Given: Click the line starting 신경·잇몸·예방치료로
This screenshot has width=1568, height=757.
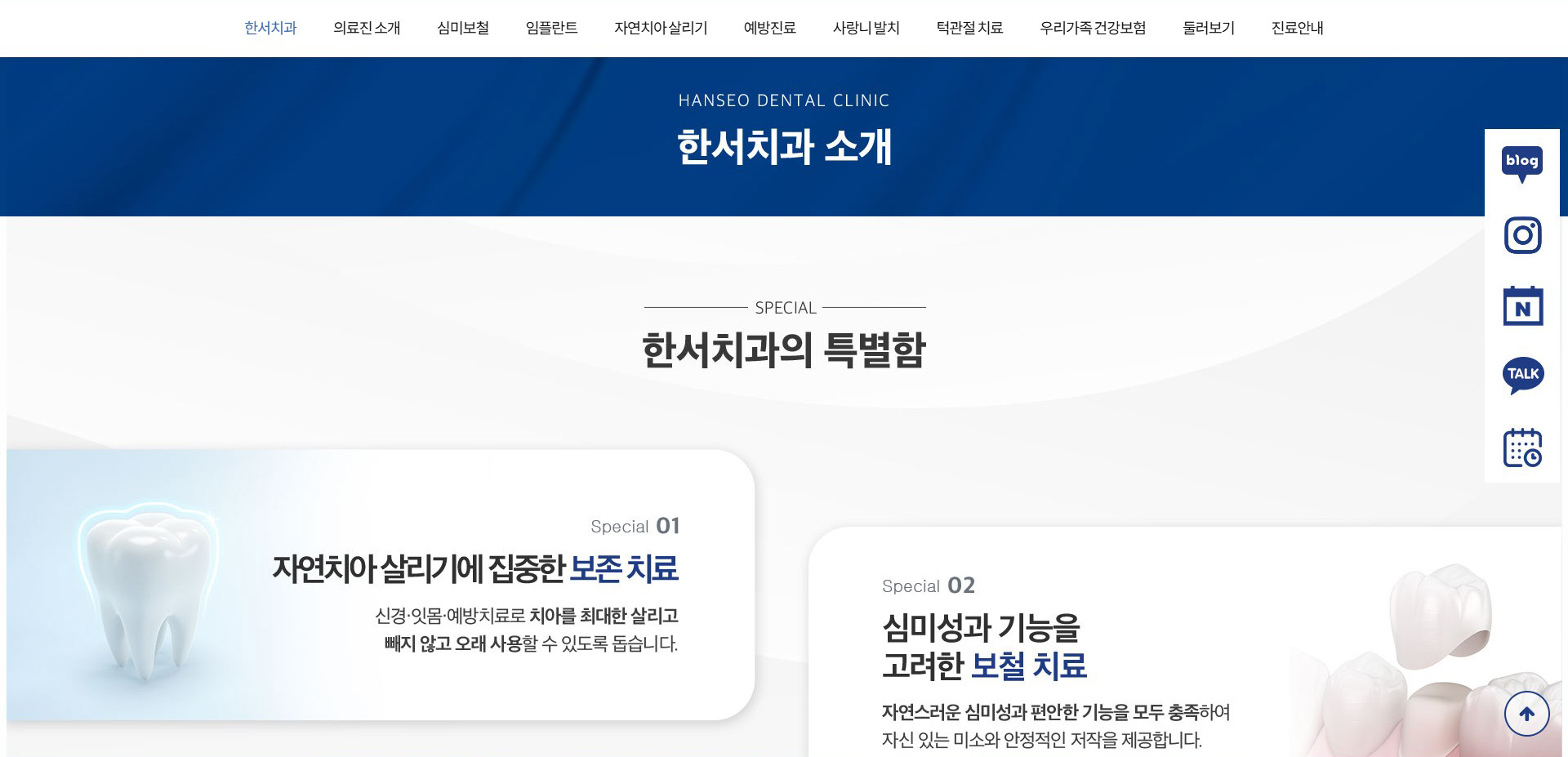Looking at the screenshot, I should [x=527, y=616].
